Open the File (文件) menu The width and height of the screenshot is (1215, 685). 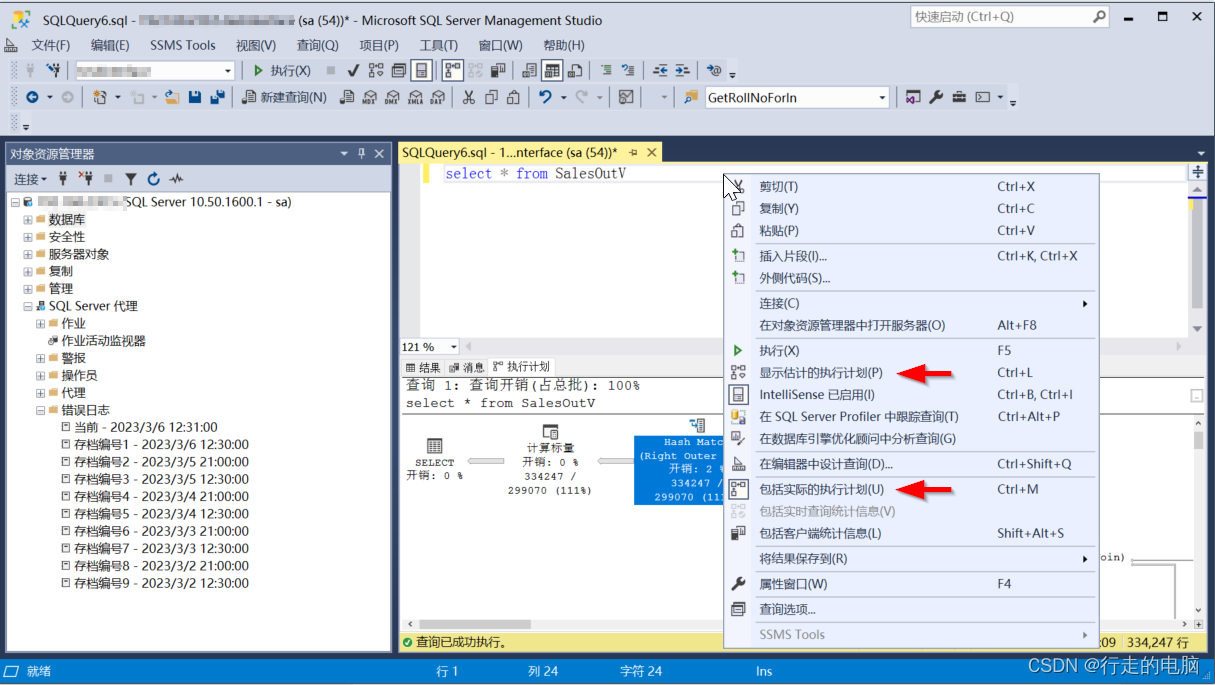50,45
